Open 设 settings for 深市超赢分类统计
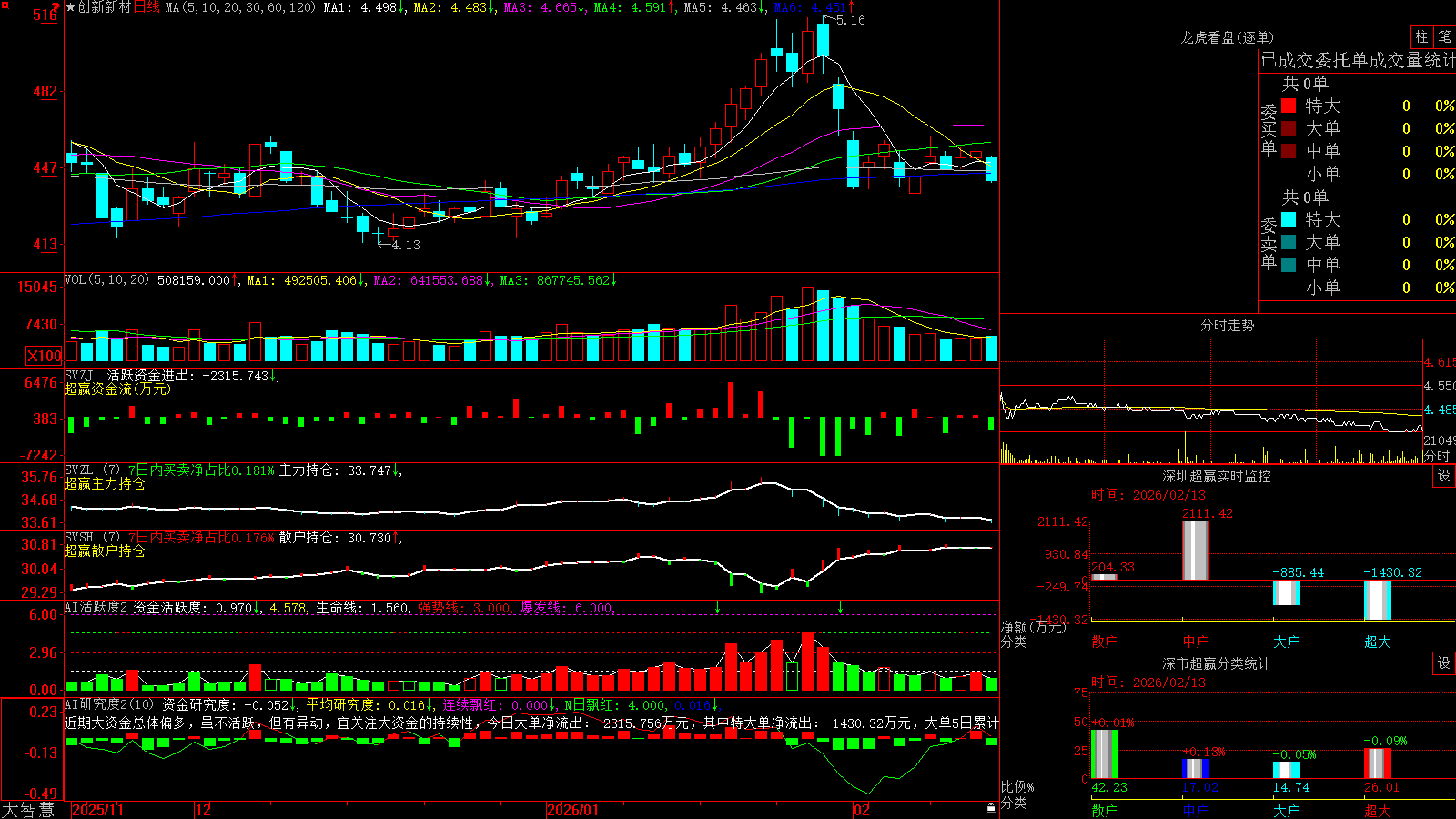Viewport: 1456px width, 819px height. 1444,663
